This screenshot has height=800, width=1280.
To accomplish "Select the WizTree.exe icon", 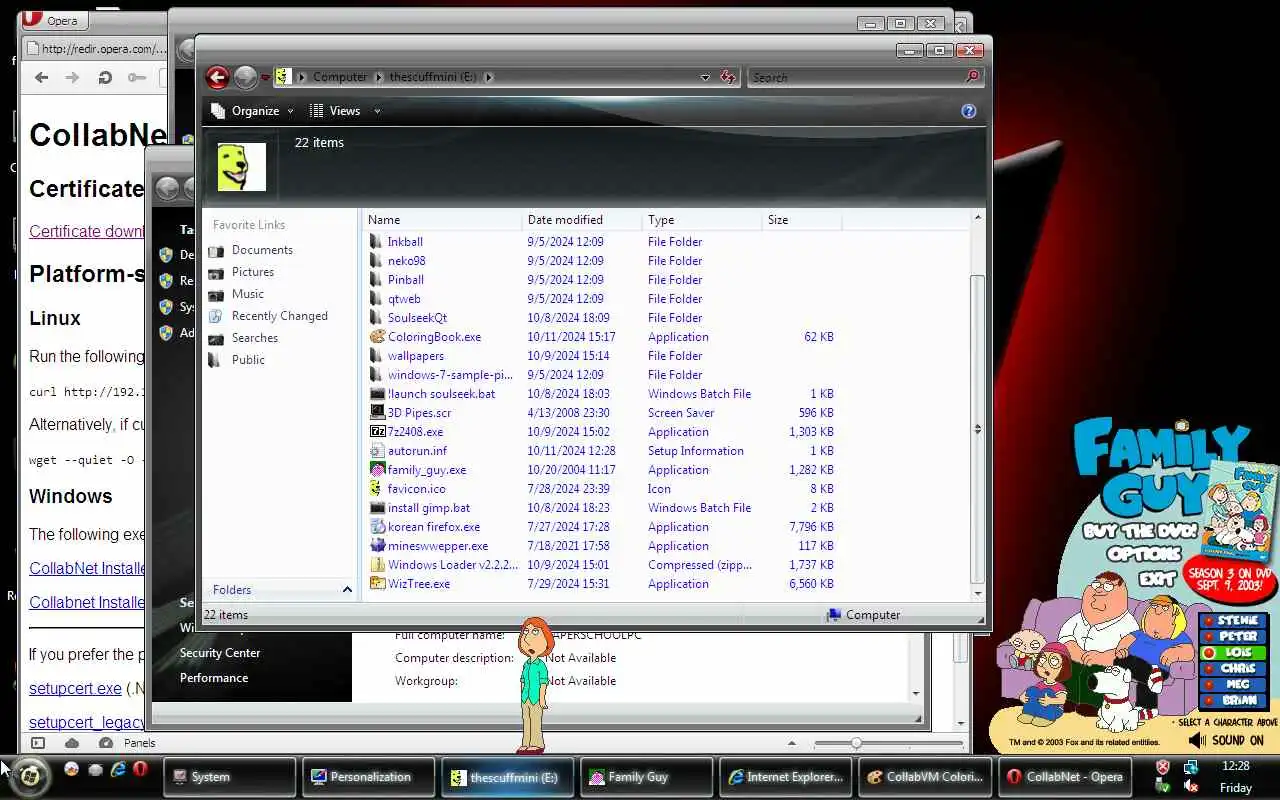I will click(377, 583).
